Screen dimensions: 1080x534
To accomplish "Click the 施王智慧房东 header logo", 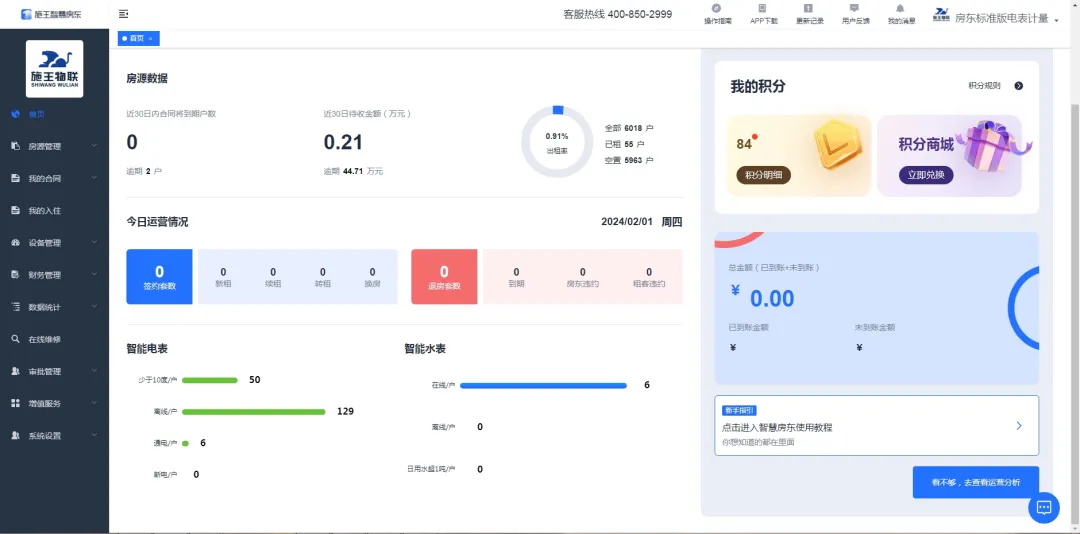I will point(51,14).
